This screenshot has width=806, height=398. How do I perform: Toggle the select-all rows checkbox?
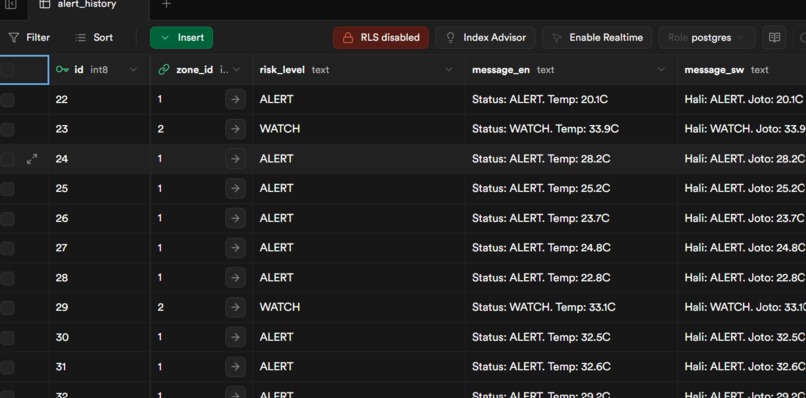[x=7, y=70]
